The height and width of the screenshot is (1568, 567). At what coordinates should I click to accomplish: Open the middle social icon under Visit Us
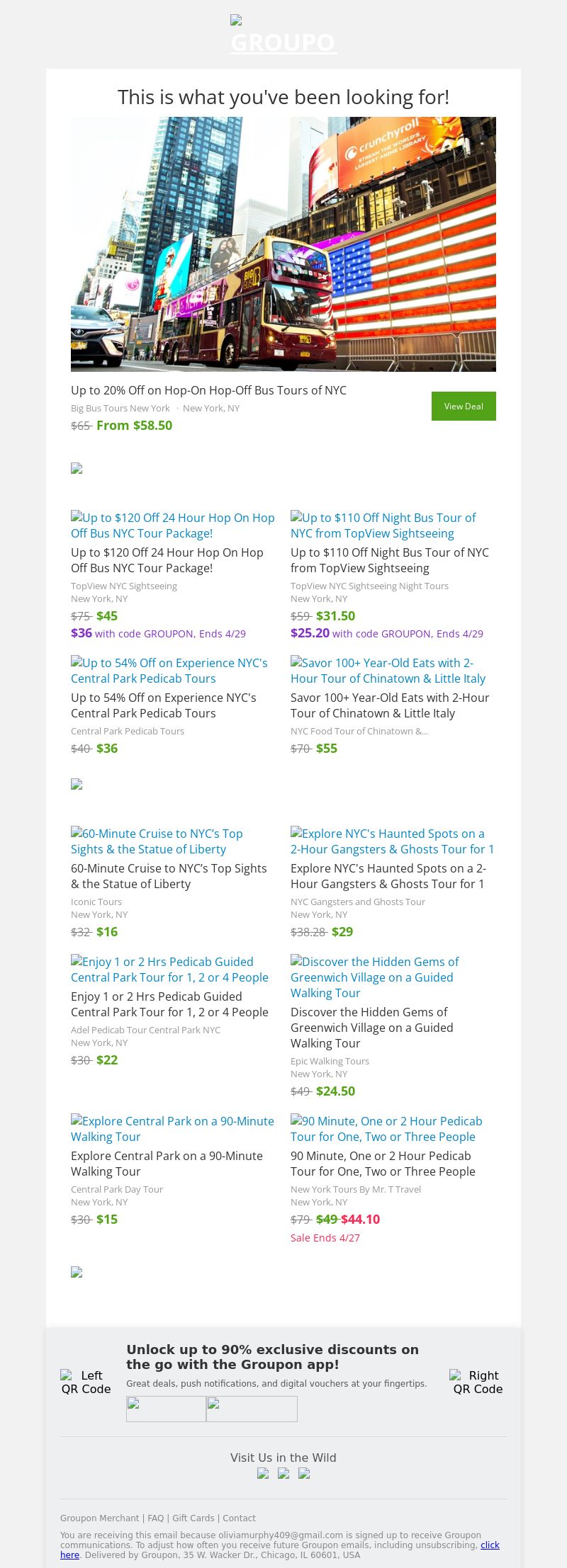tap(283, 1474)
